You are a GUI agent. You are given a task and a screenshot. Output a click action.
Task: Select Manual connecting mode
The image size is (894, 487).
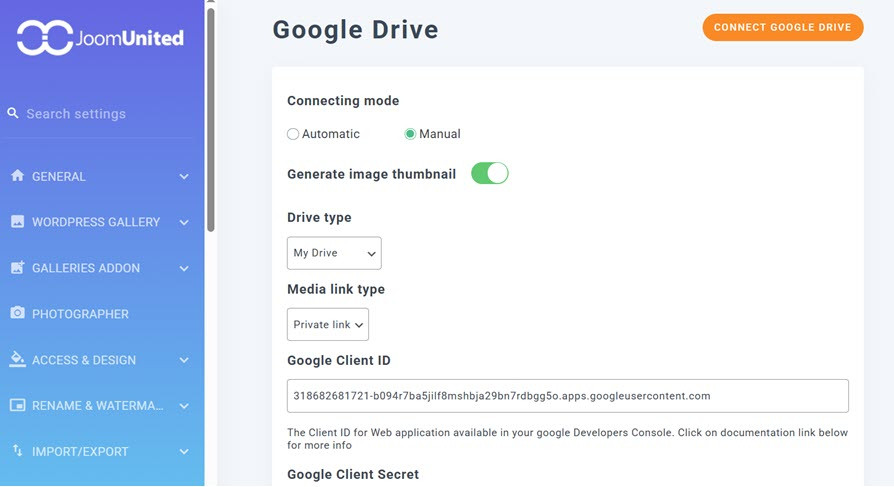pos(410,134)
